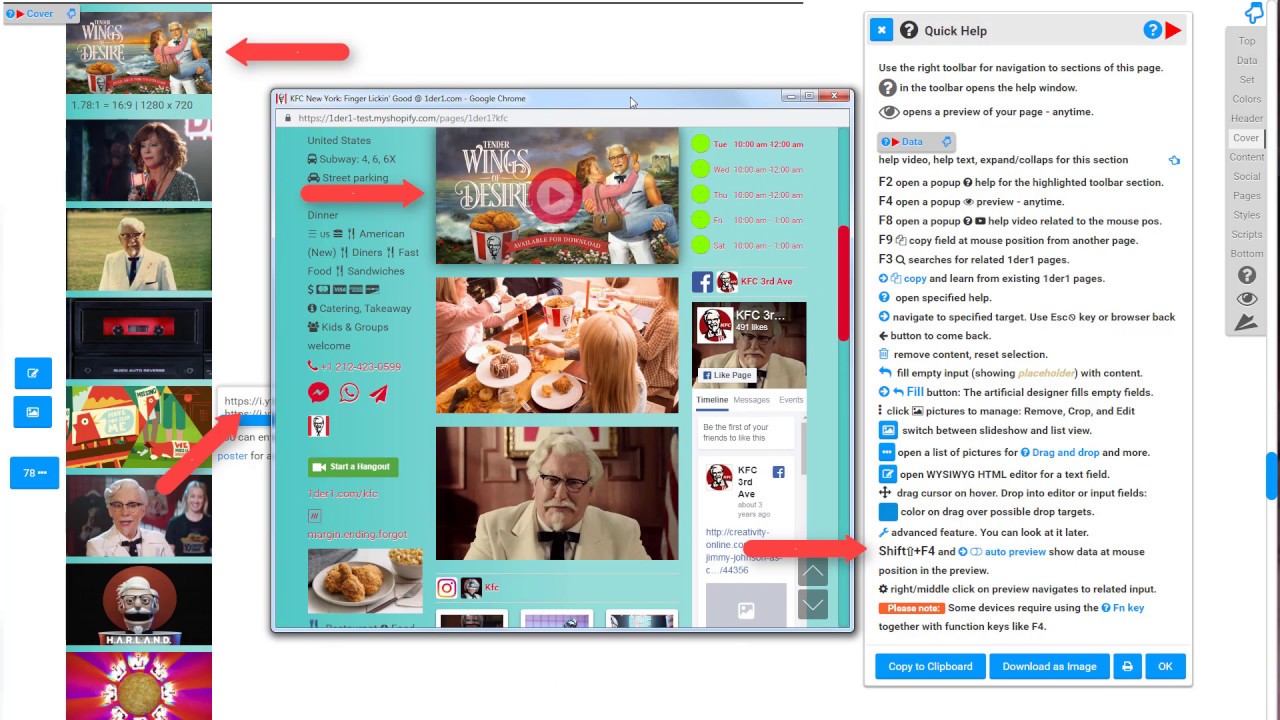This screenshot has height=720, width=1280.
Task: Open the Fn key help link
Action: [x=1129, y=608]
